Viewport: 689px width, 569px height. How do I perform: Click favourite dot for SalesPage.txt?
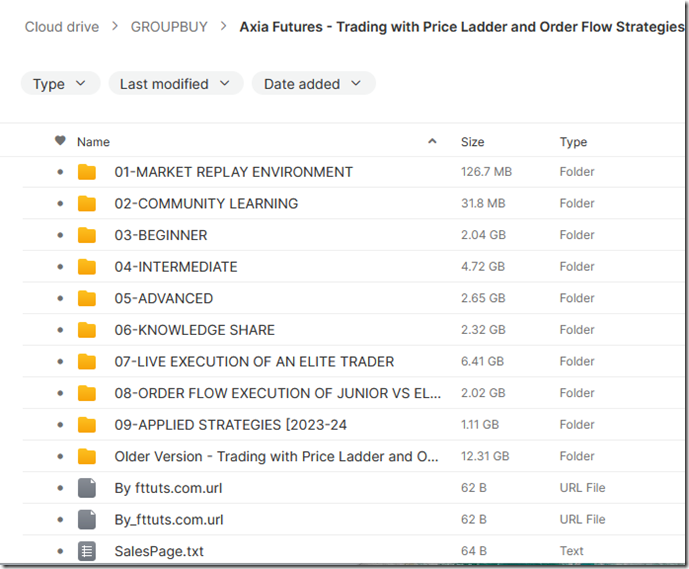click(60, 551)
